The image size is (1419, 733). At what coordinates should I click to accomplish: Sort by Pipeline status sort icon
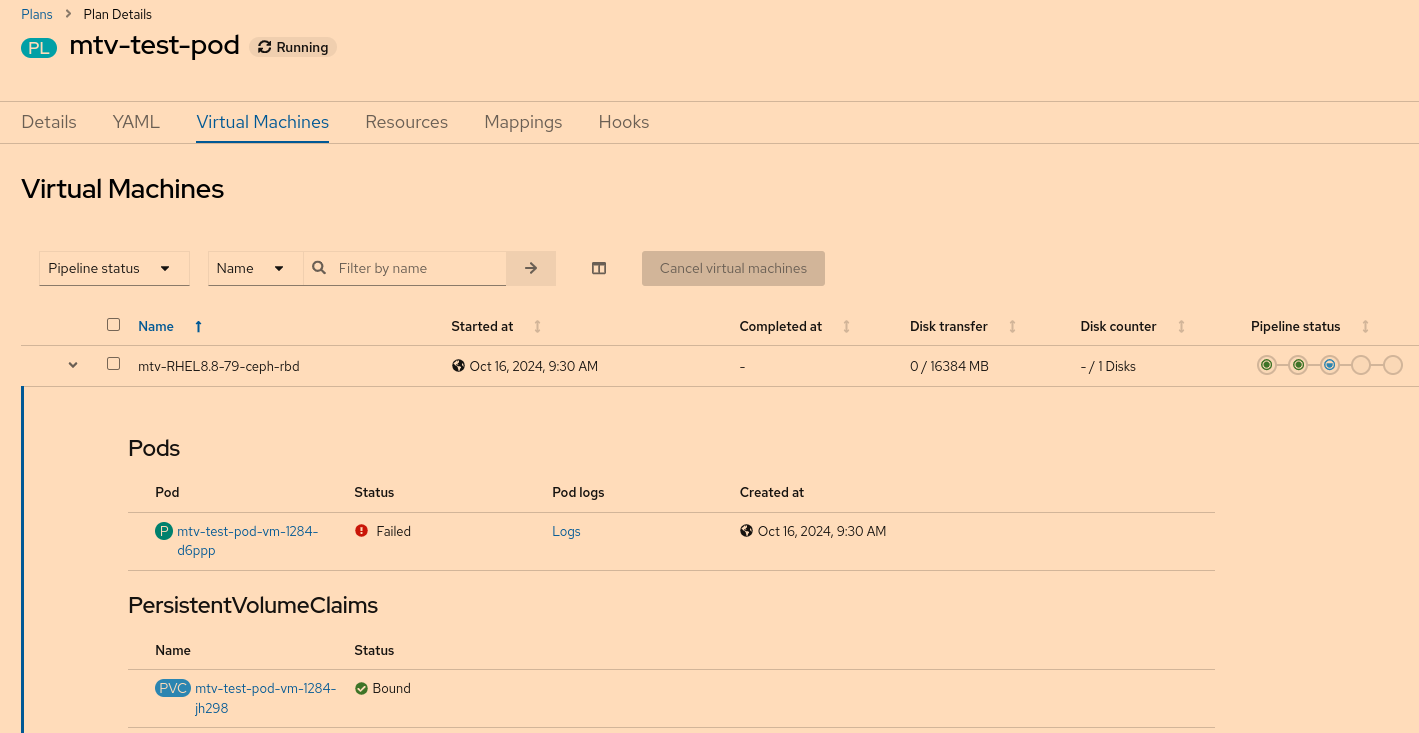click(x=1365, y=326)
